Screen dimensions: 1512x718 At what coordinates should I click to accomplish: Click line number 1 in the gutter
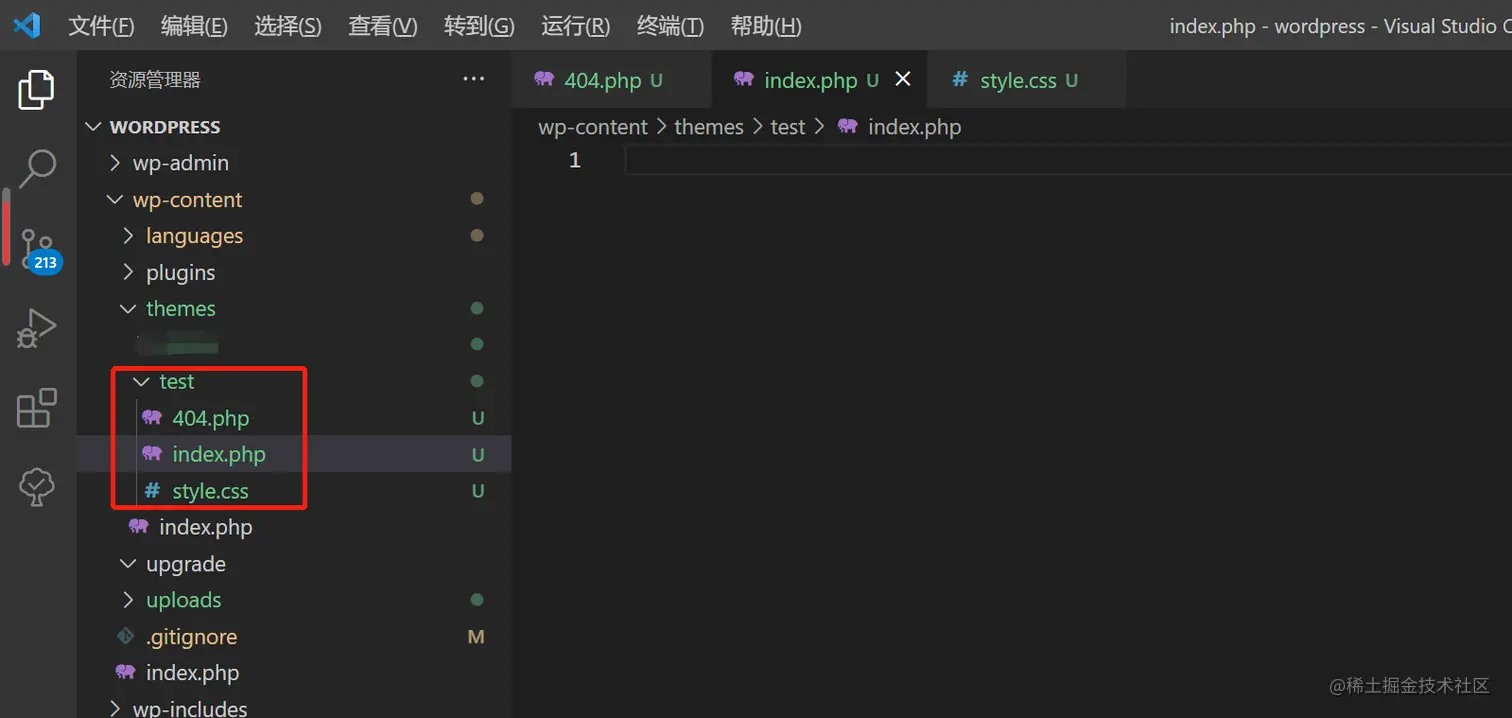(x=575, y=160)
